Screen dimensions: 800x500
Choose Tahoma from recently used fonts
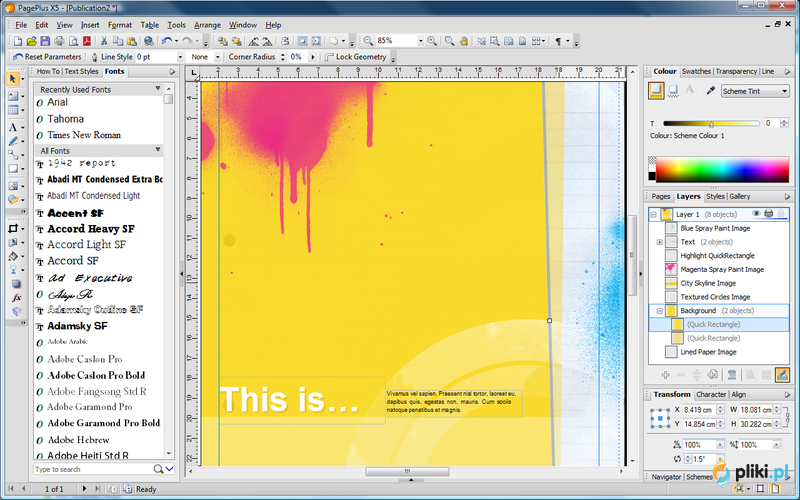coord(65,119)
